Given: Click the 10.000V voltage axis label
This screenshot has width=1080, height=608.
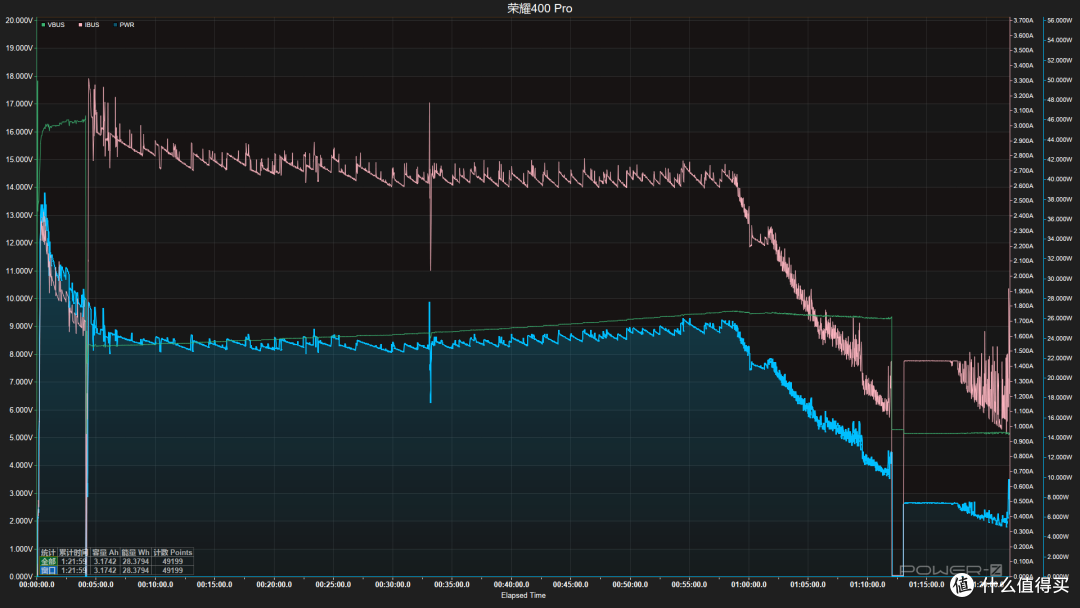Looking at the screenshot, I should 19,299.
